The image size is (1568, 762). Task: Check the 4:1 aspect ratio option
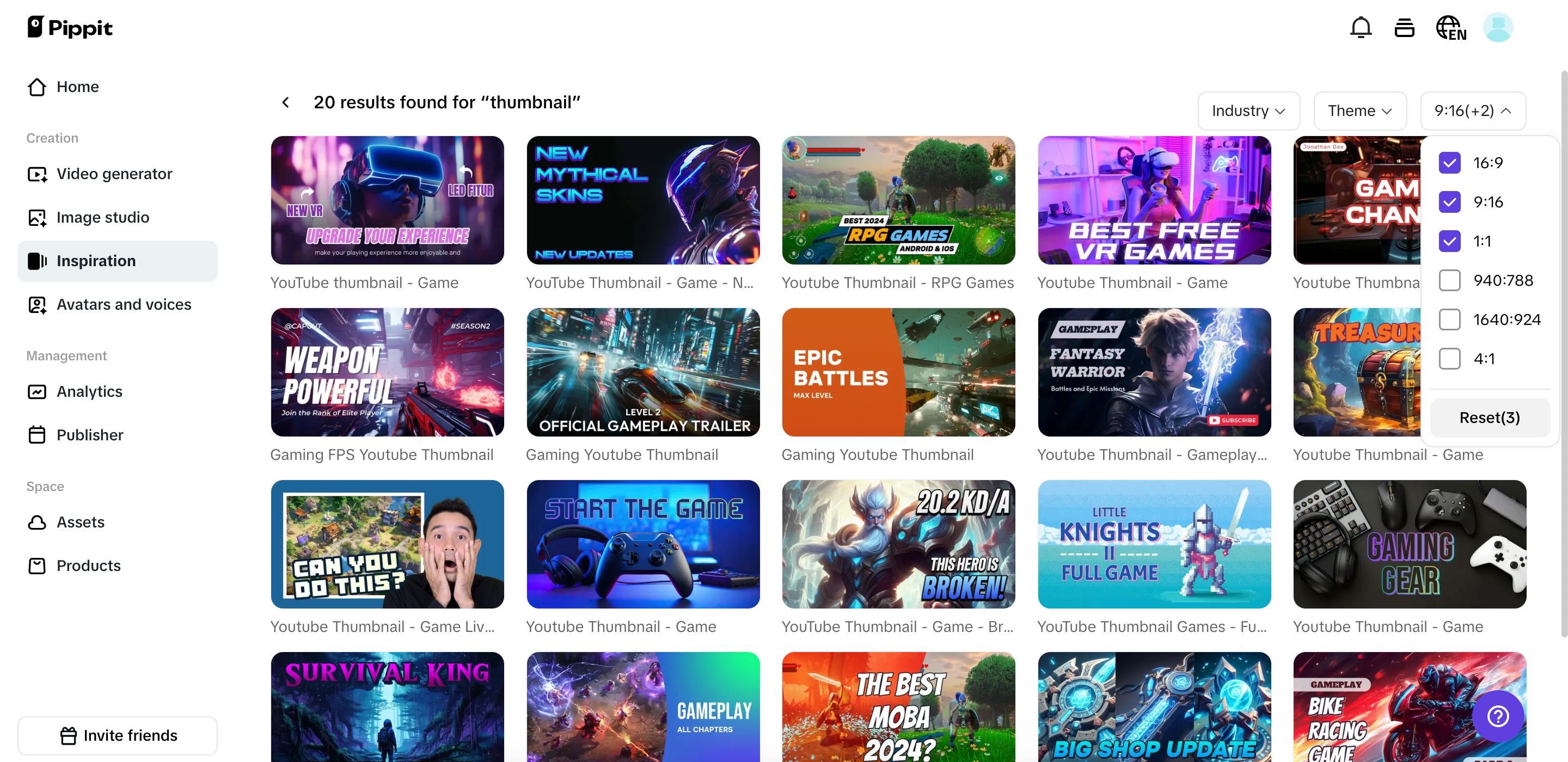pos(1450,359)
